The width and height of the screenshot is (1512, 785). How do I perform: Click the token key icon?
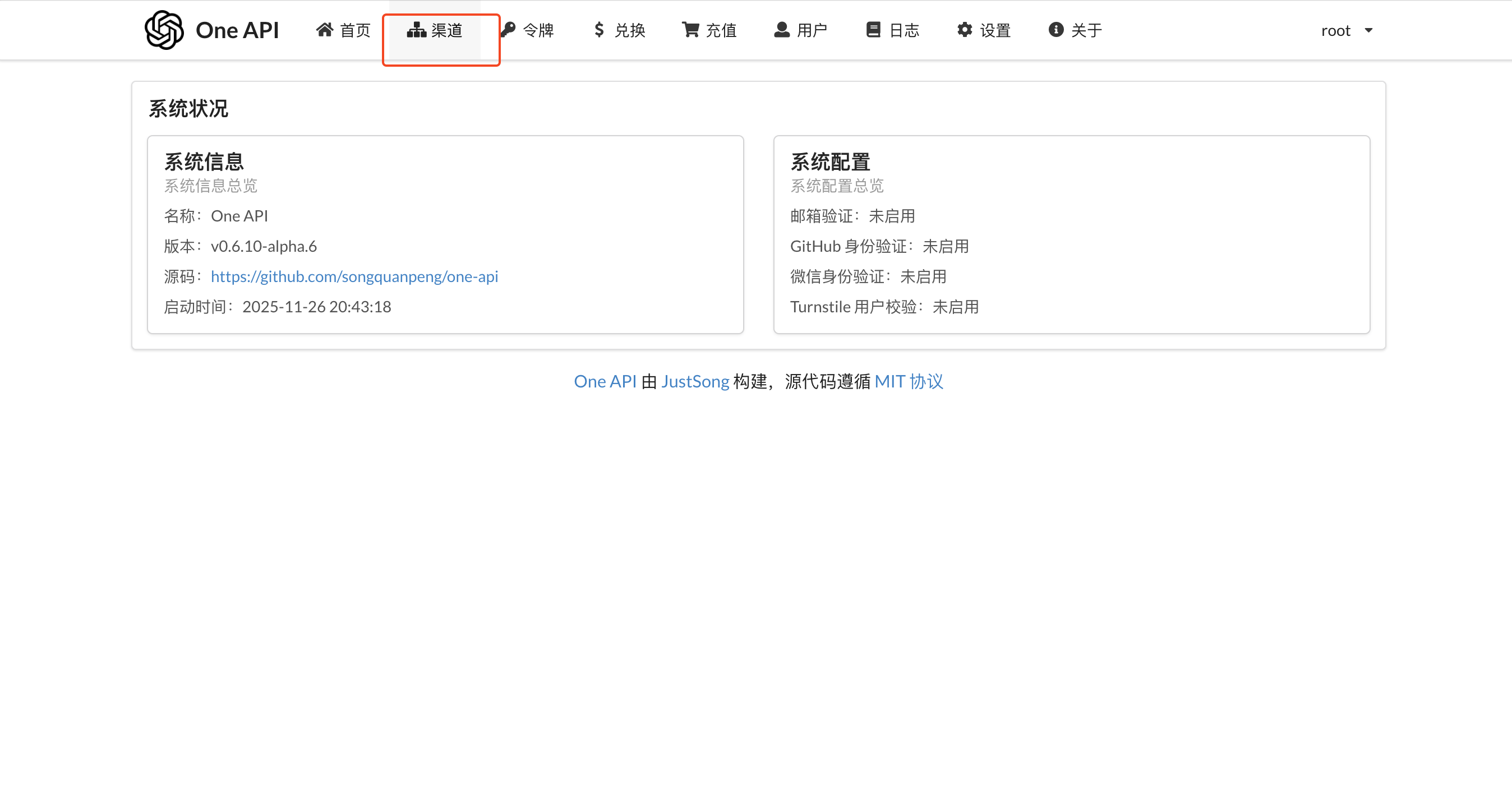click(508, 30)
